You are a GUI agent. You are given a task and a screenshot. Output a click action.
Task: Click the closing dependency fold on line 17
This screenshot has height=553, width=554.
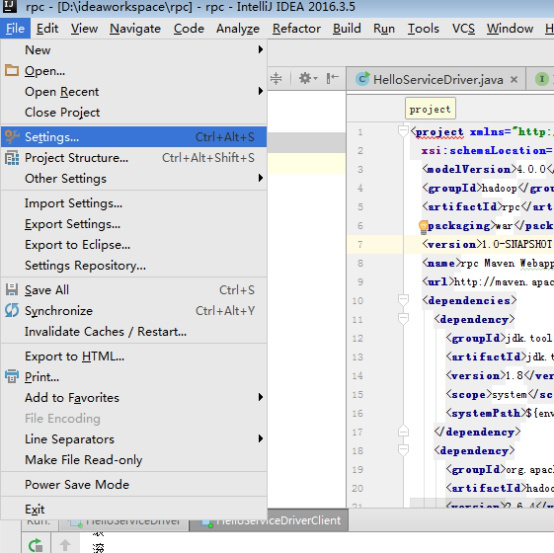[403, 431]
